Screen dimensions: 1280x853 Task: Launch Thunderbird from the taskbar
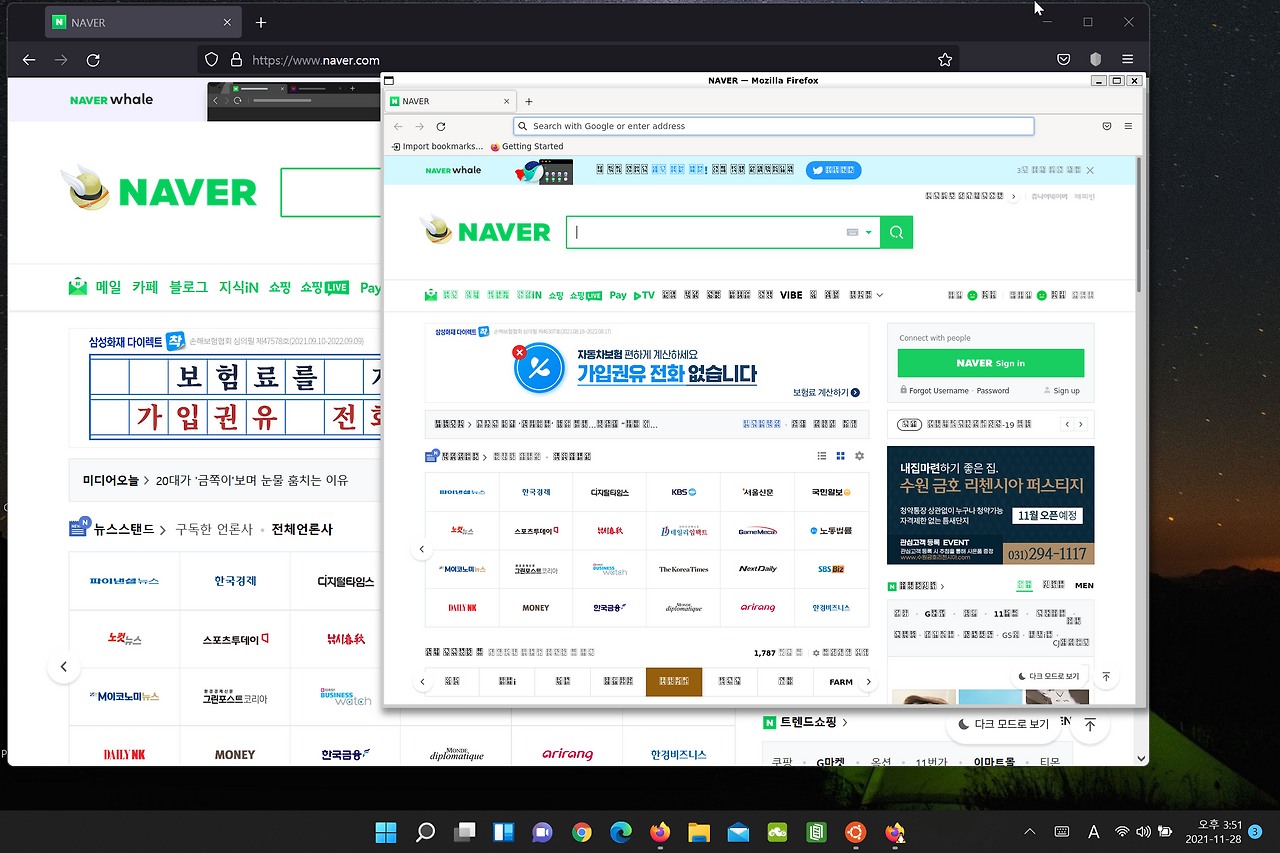(738, 831)
